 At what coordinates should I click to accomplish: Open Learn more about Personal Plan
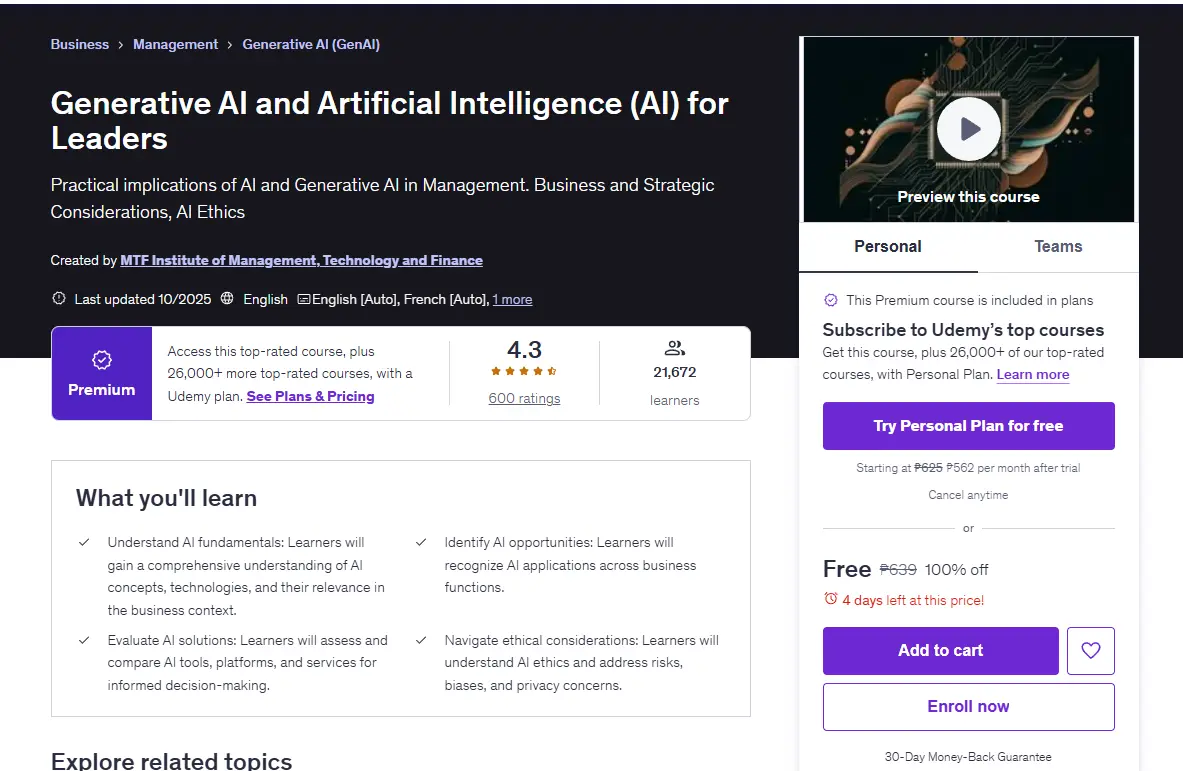click(1033, 374)
